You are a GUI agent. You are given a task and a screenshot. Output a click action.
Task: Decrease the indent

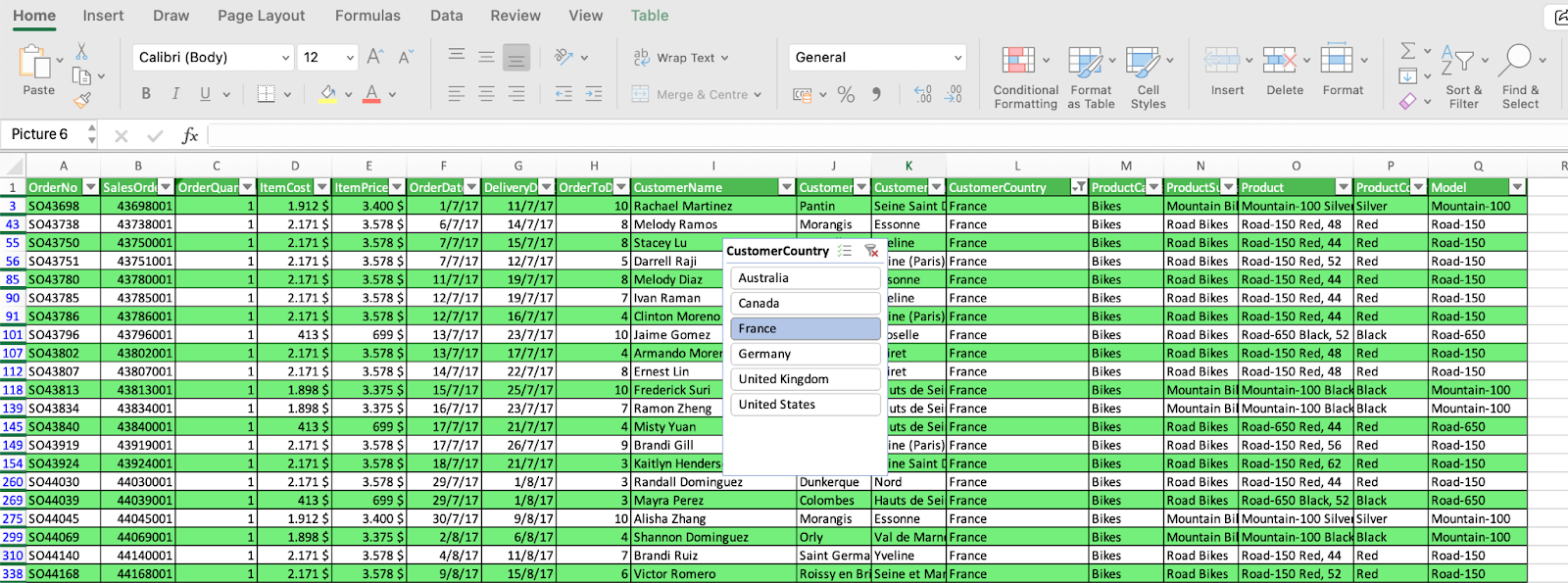(x=563, y=94)
